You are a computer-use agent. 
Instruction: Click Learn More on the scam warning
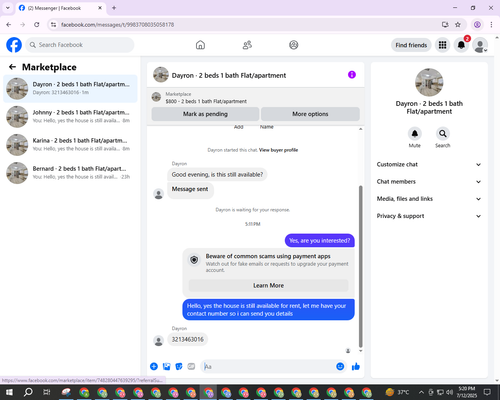[x=268, y=286]
